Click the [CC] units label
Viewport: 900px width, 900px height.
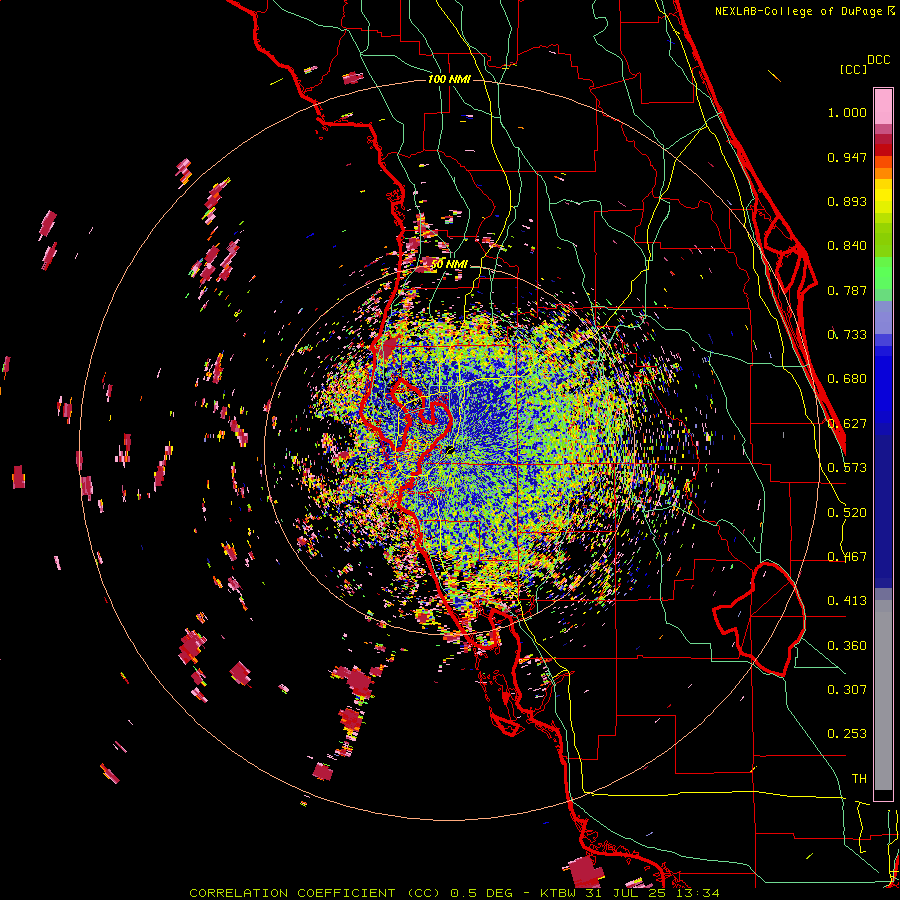click(x=853, y=69)
